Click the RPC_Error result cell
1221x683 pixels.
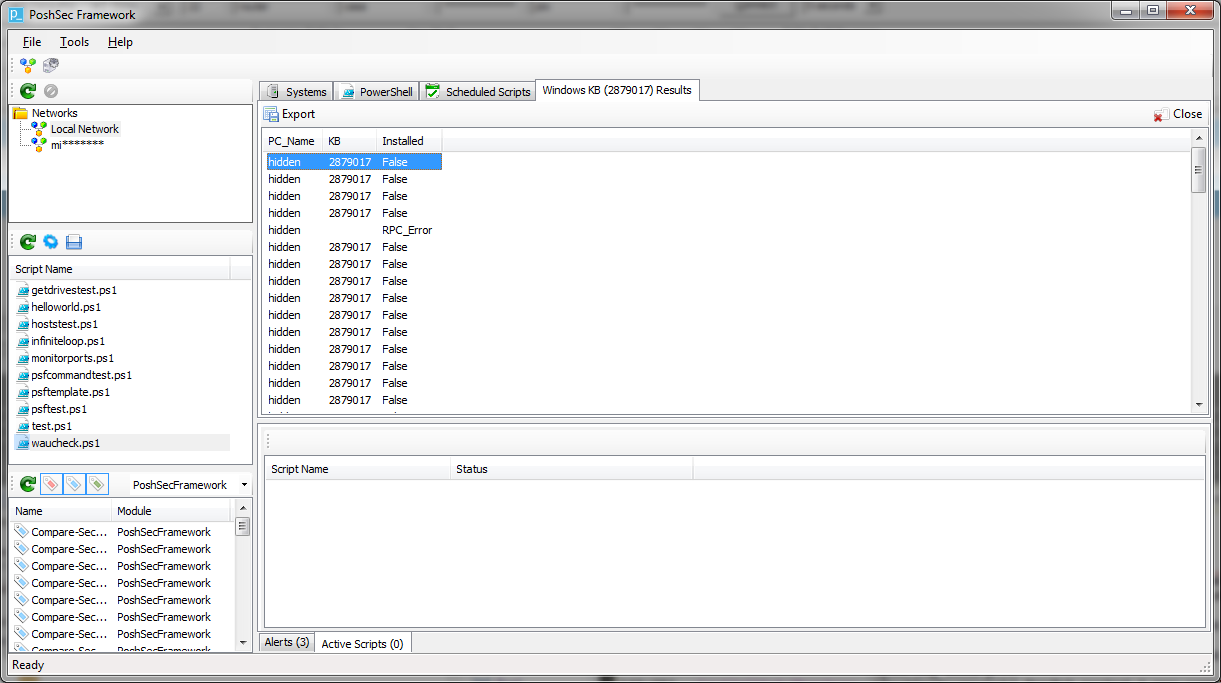pyautogui.click(x=407, y=230)
